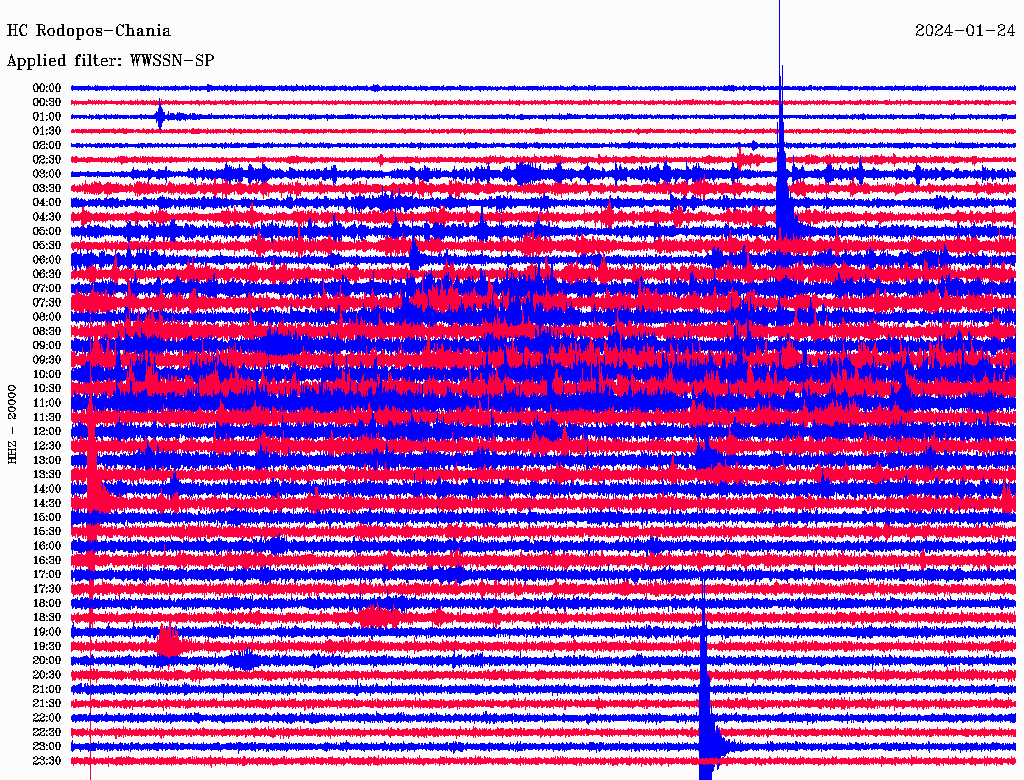Click the 06:30 time label

coord(47,274)
